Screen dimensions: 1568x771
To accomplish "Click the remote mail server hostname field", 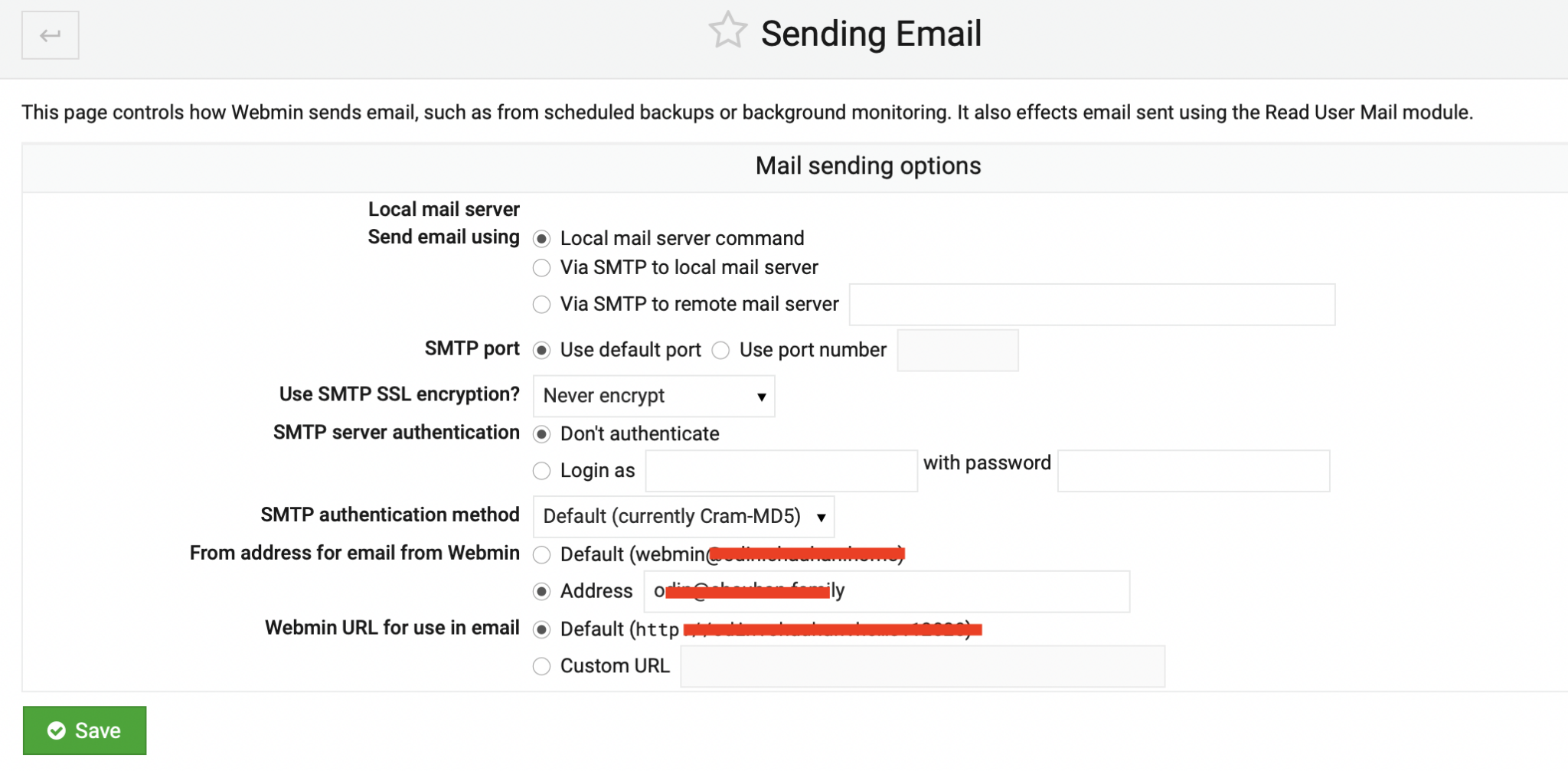I will point(1092,305).
